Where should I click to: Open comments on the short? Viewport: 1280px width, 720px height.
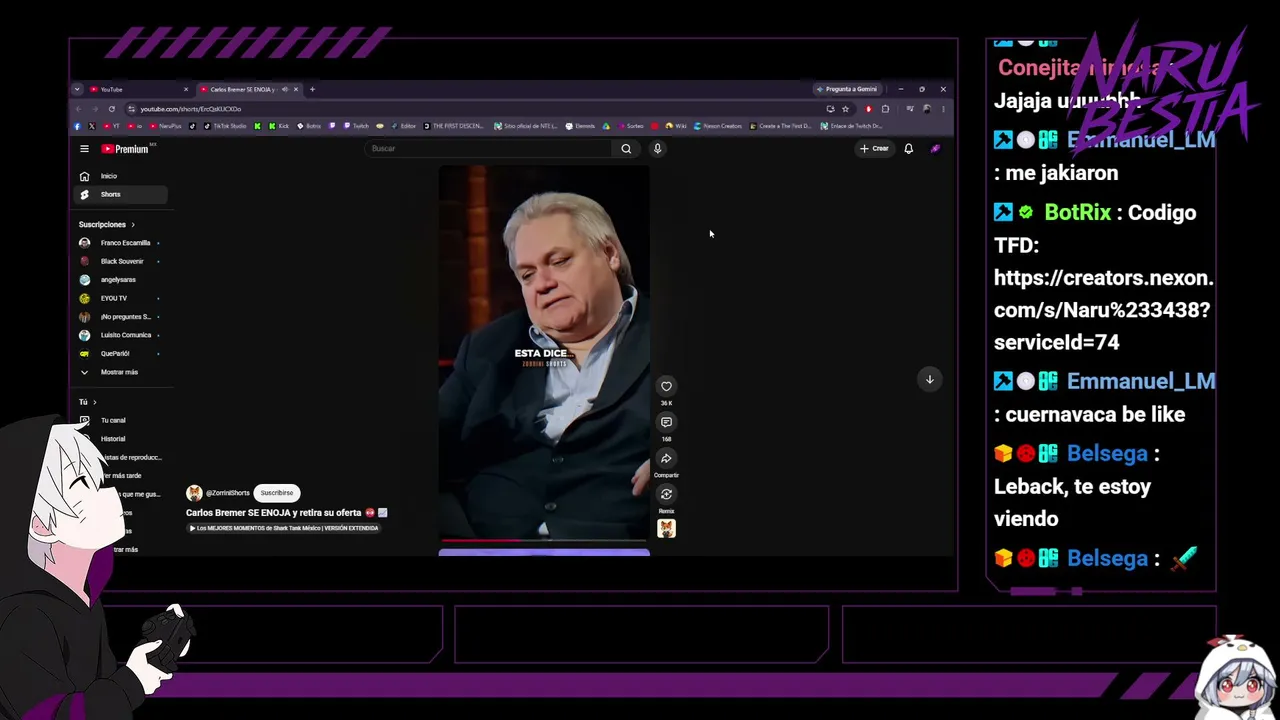(x=666, y=422)
